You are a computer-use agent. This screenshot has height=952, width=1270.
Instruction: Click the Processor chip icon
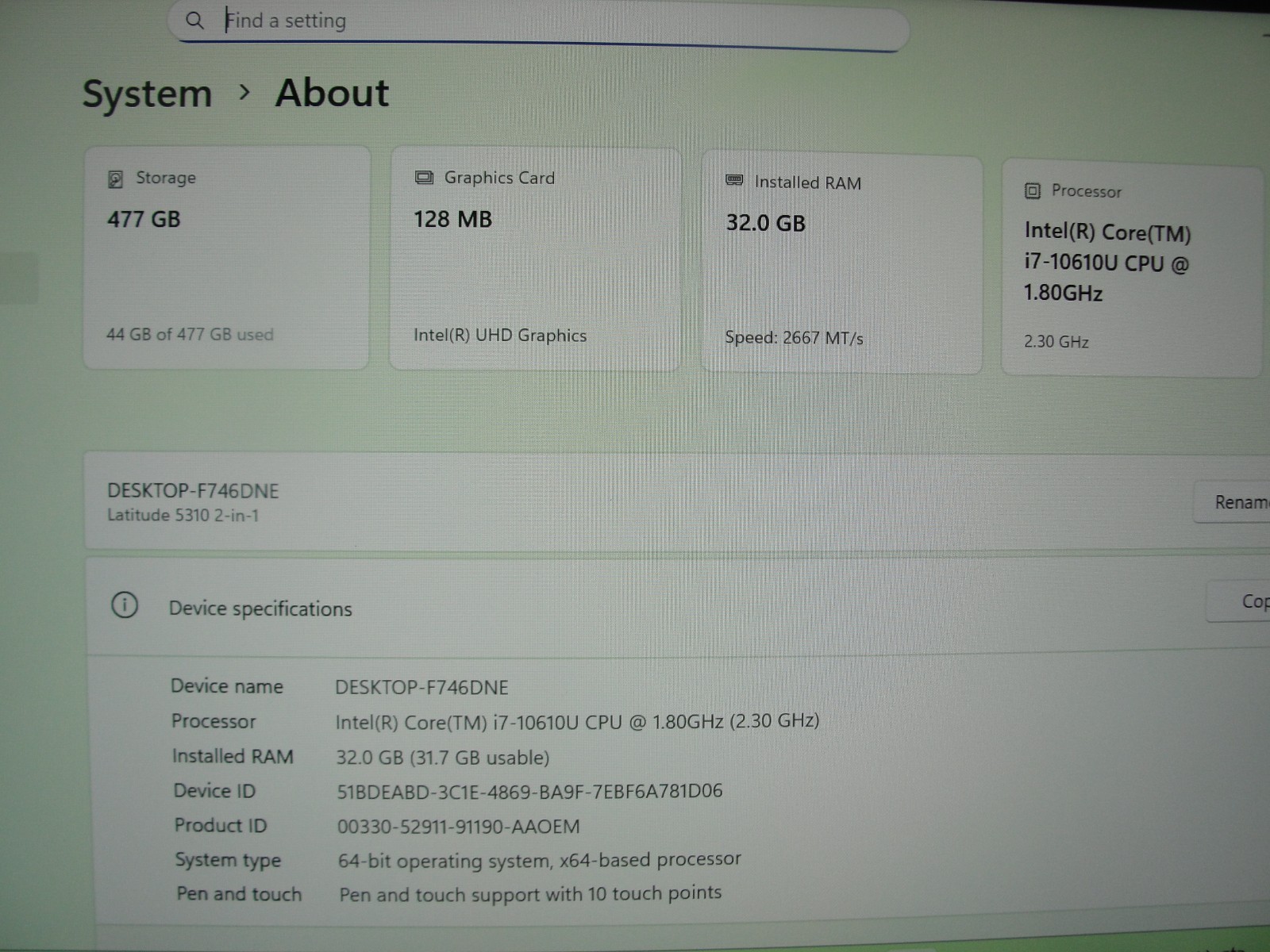(1033, 190)
